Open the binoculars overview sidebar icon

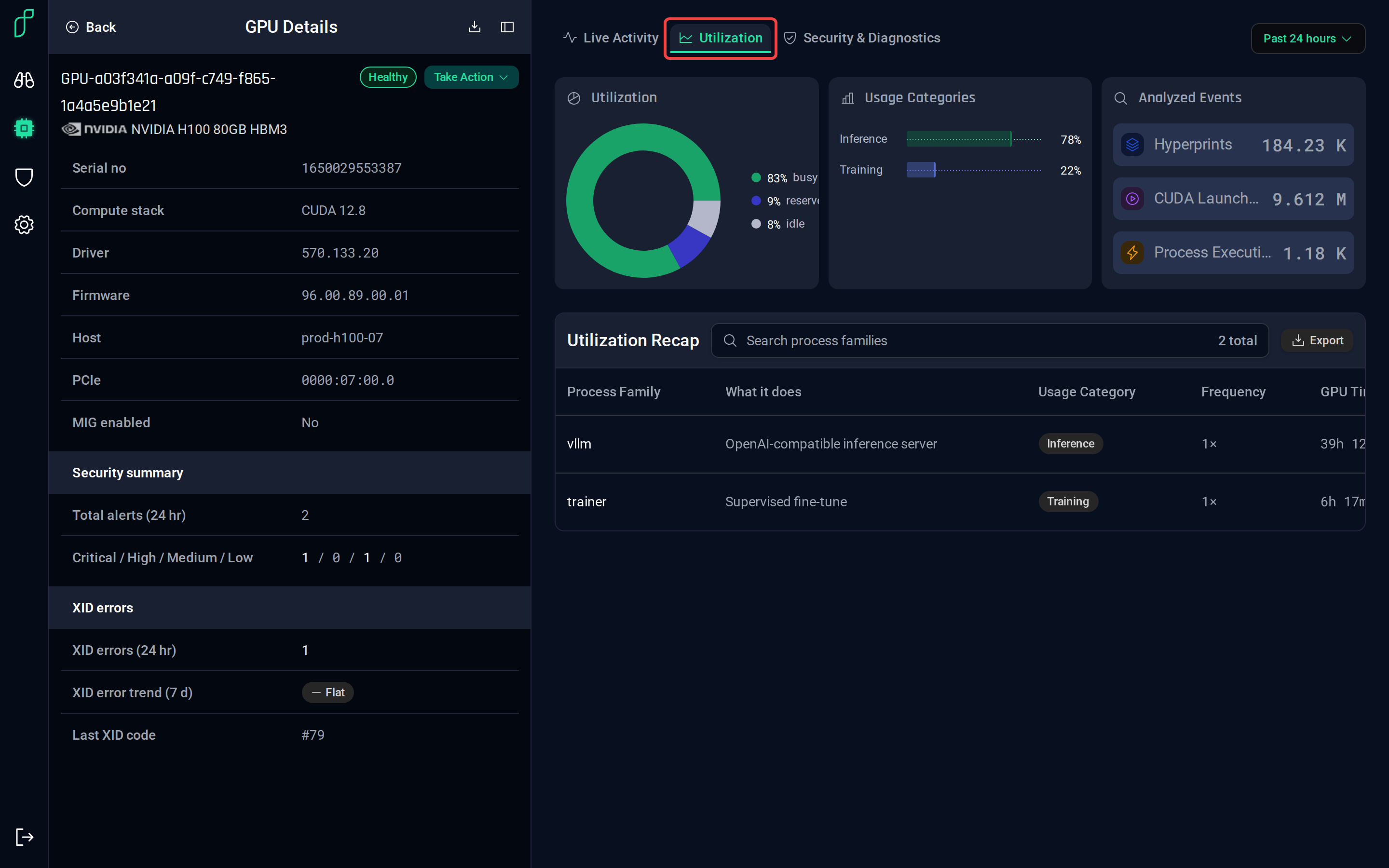[24, 80]
